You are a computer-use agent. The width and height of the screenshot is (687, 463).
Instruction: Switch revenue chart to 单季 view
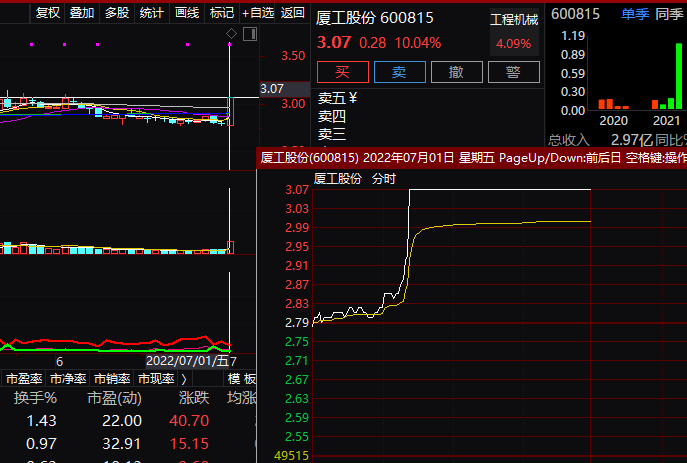(x=634, y=13)
